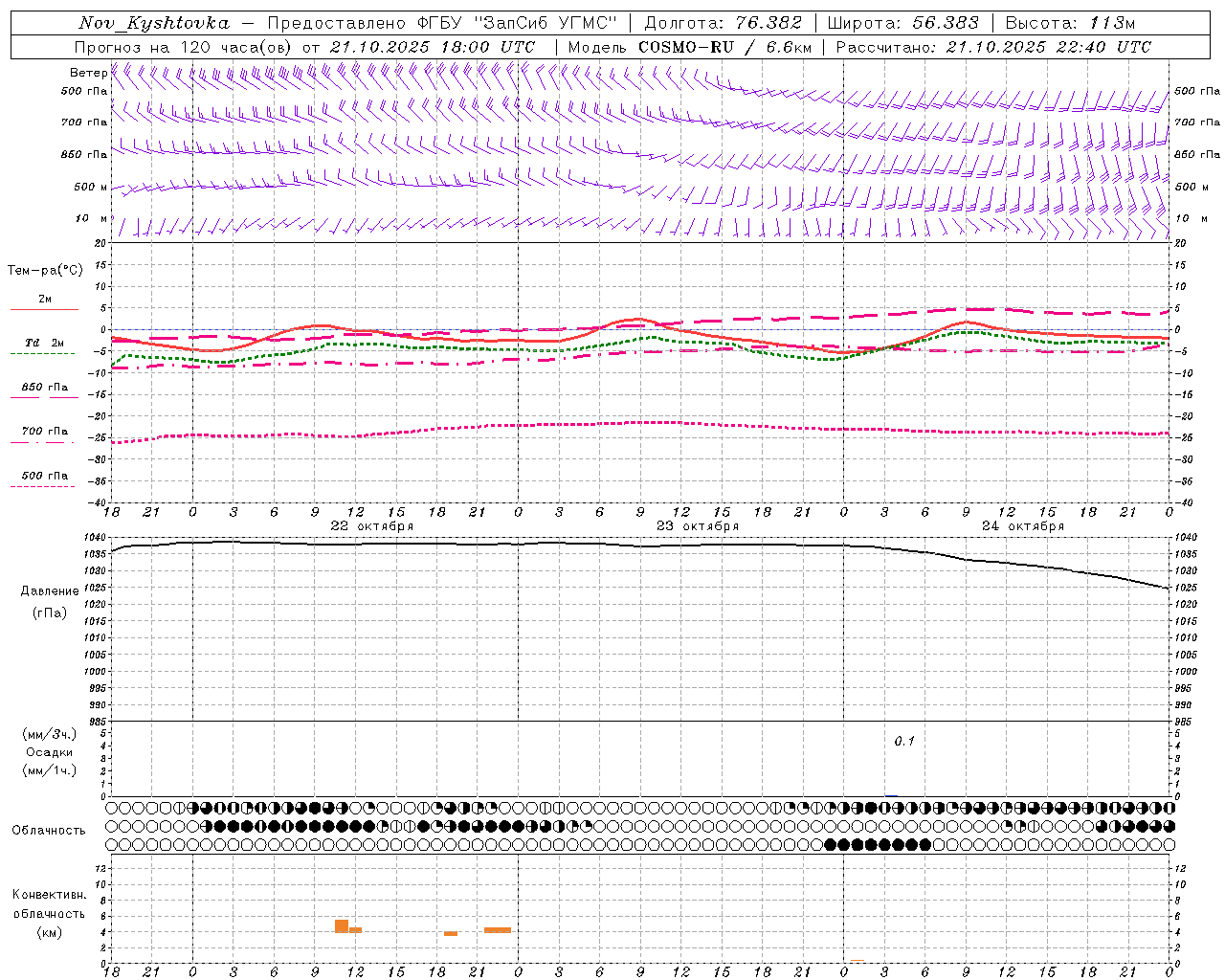The image size is (1225, 980).
Task: Click the green dashed Td legend line sample
Action: click(x=42, y=354)
